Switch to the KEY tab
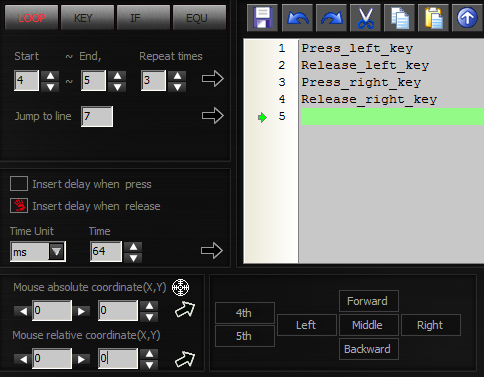Image resolution: width=484 pixels, height=377 pixels. 87,17
